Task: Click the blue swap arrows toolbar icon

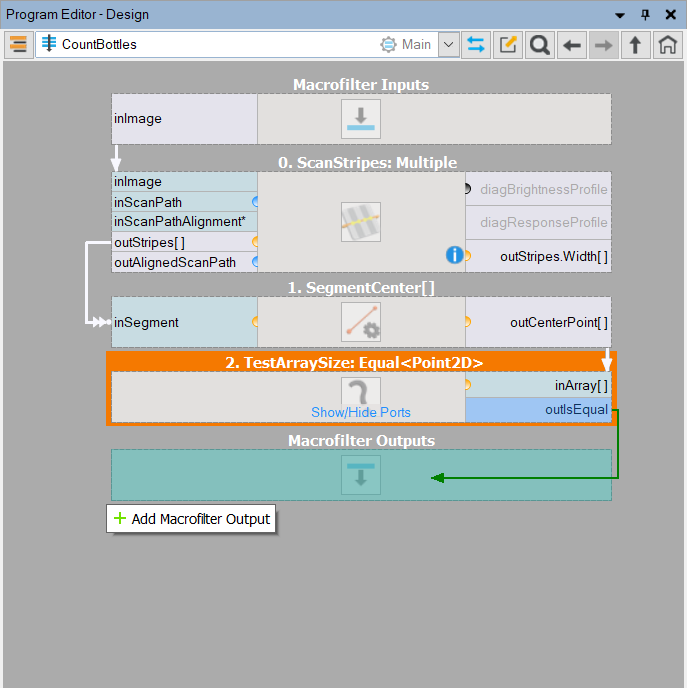Action: point(476,45)
